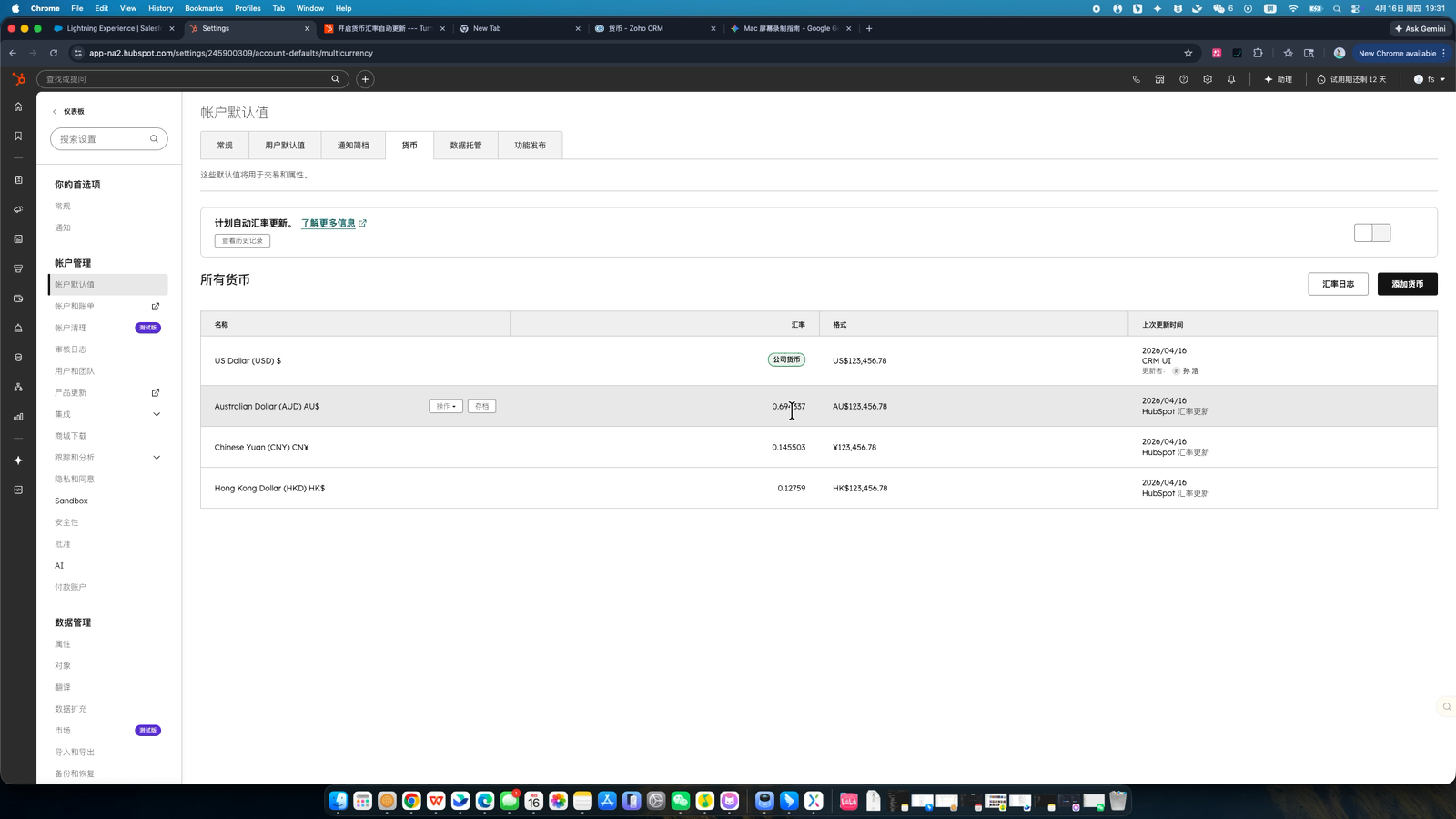Click the translate extension icon in Chrome toolbar
Image resolution: width=1456 pixels, height=819 pixels.
(1217, 53)
